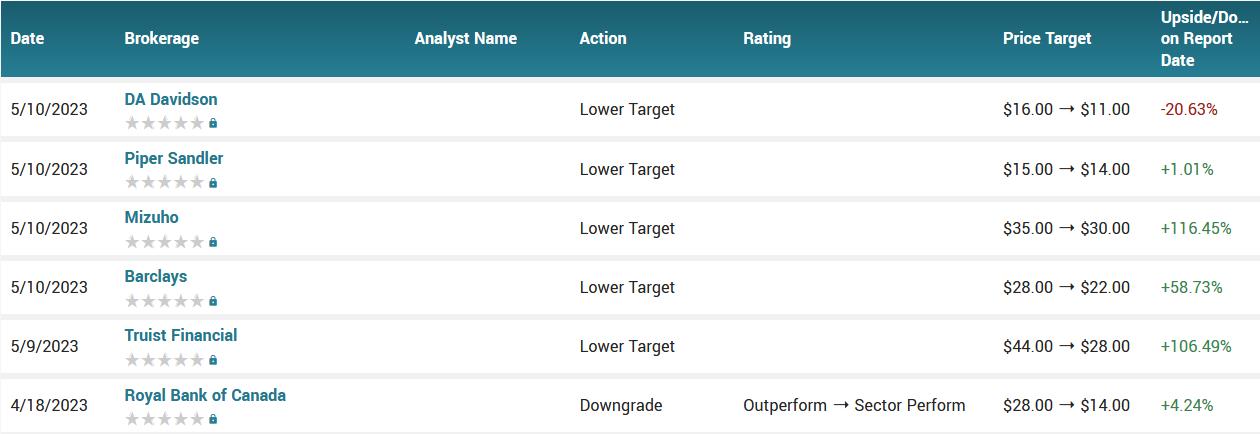
Task: Sort by the Analyst Name column header
Action: pyautogui.click(x=466, y=39)
